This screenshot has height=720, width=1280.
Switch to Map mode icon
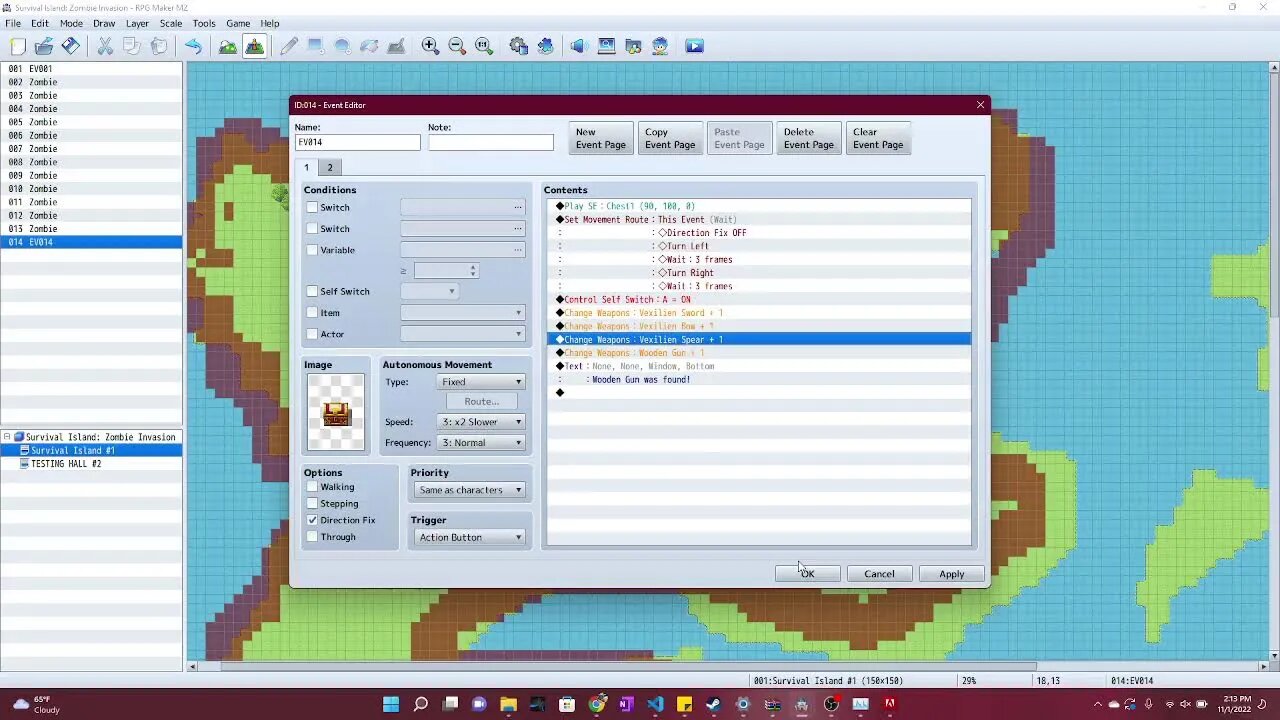click(228, 46)
